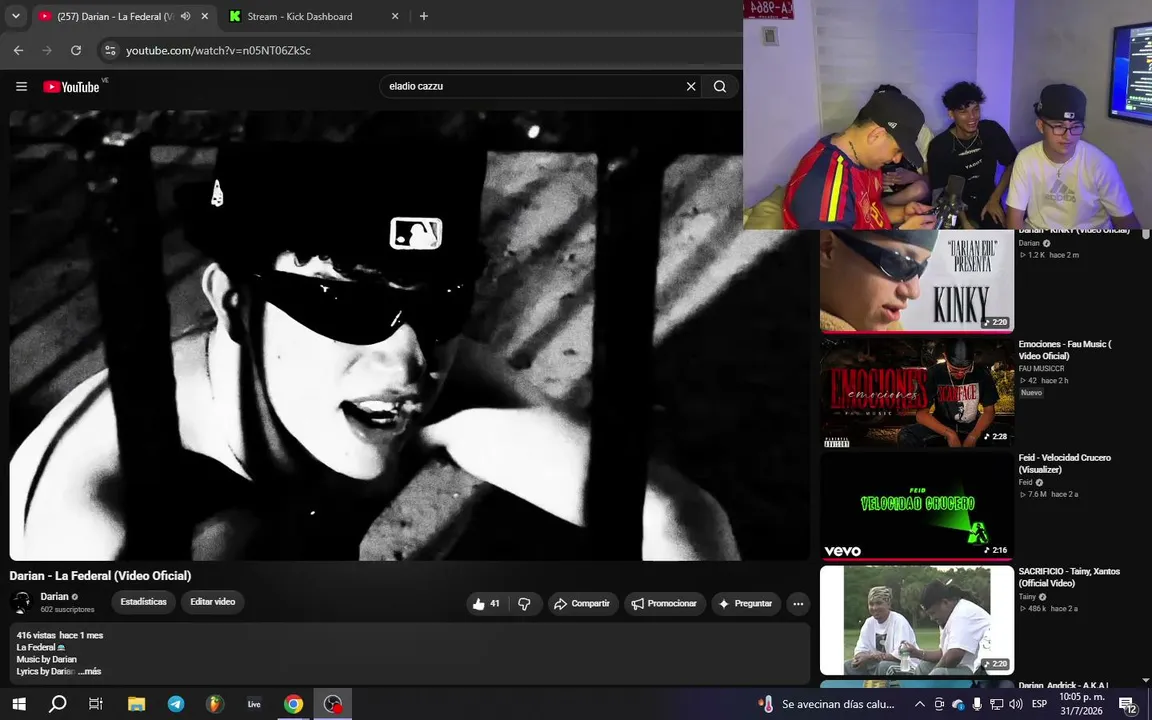Open Darian channel name link
The width and height of the screenshot is (1152, 720).
tap(54, 597)
